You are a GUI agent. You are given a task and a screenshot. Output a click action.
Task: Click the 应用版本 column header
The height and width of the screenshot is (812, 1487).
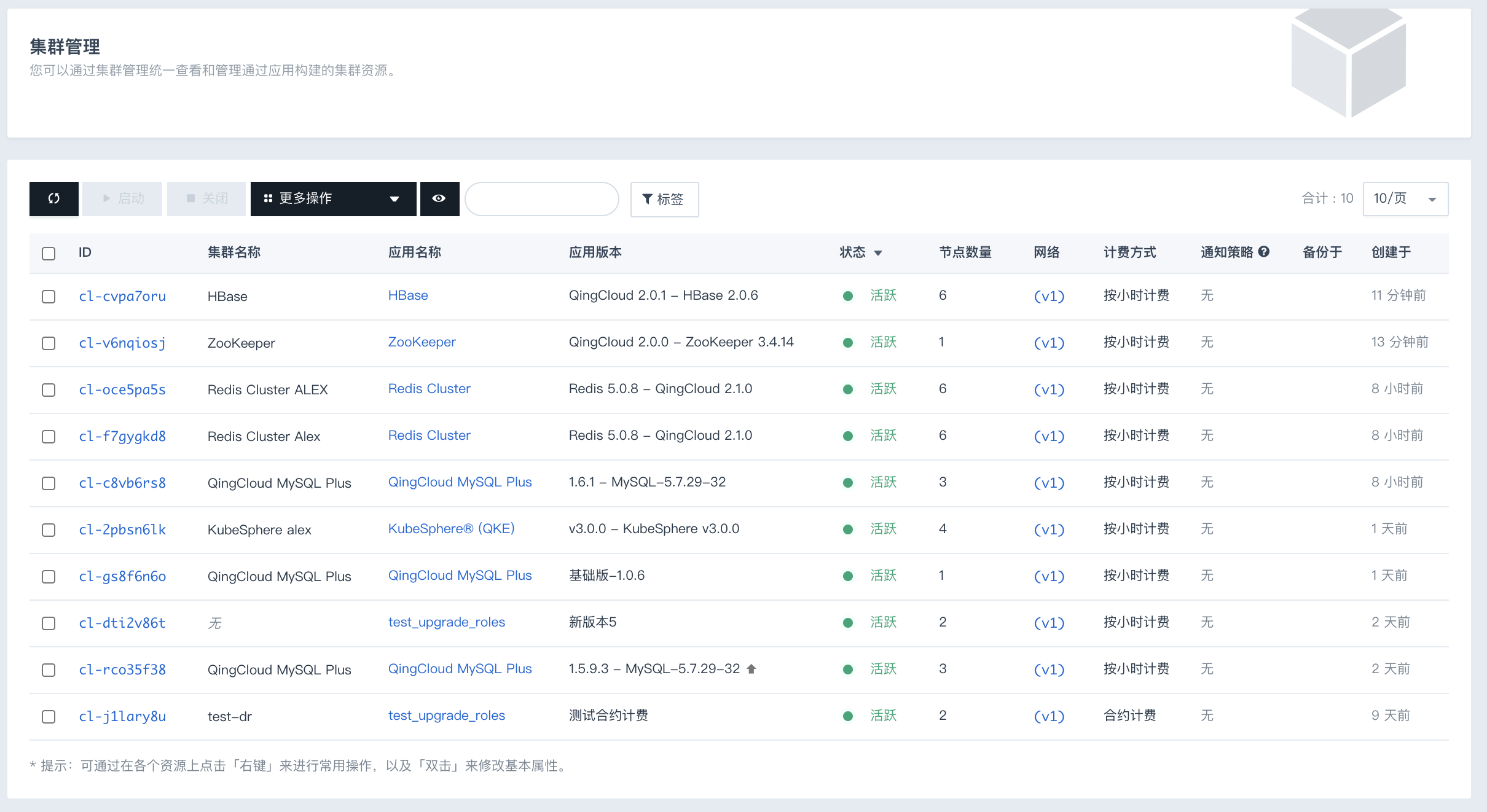(x=595, y=252)
